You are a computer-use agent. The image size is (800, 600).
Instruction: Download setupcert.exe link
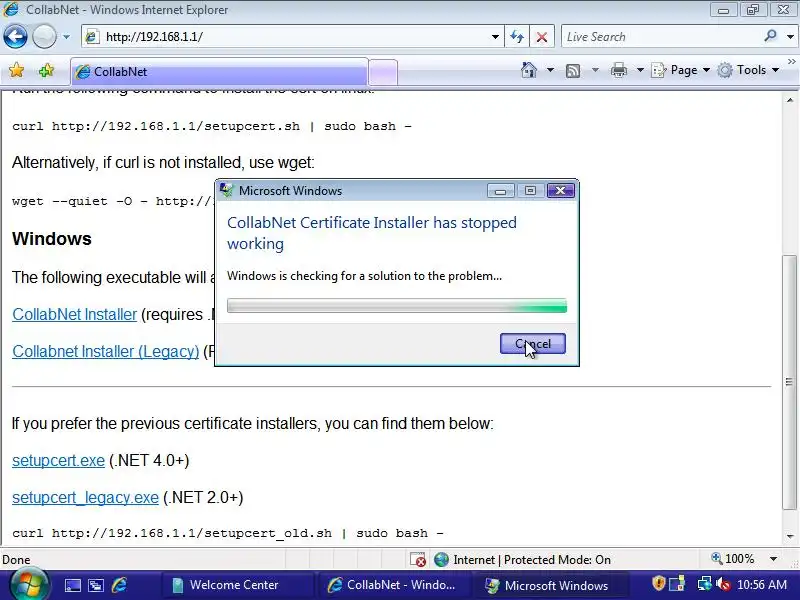[58, 460]
